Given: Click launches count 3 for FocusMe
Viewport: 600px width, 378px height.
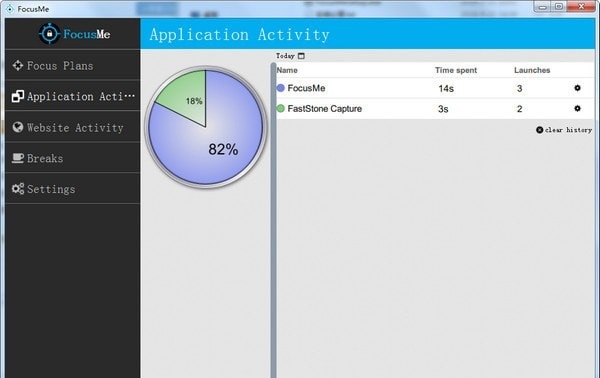Looking at the screenshot, I should (519, 88).
